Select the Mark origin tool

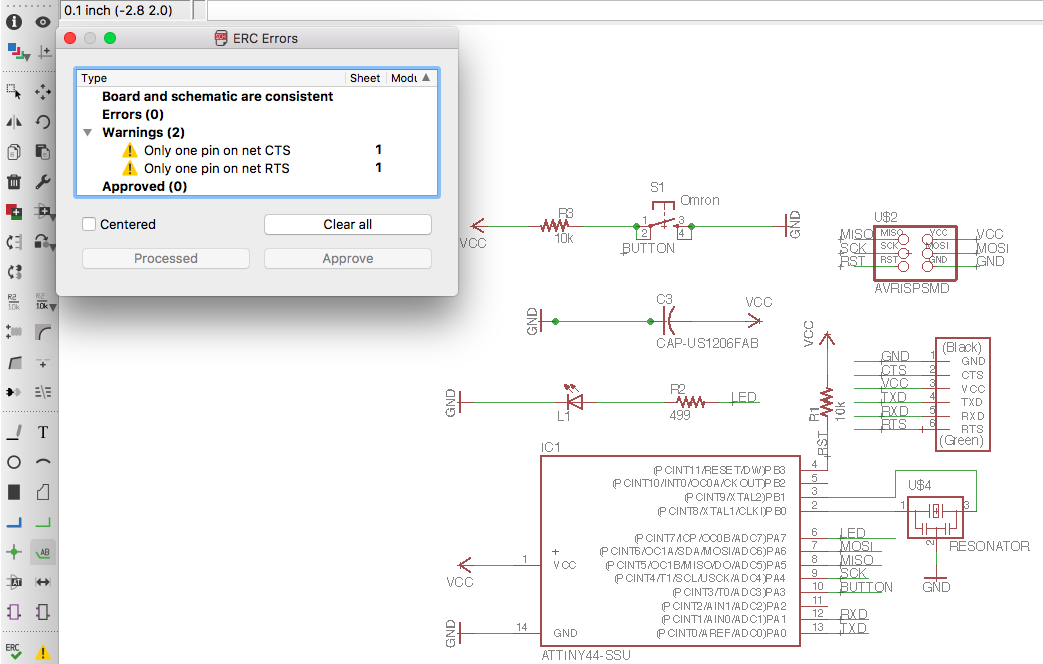coord(44,52)
